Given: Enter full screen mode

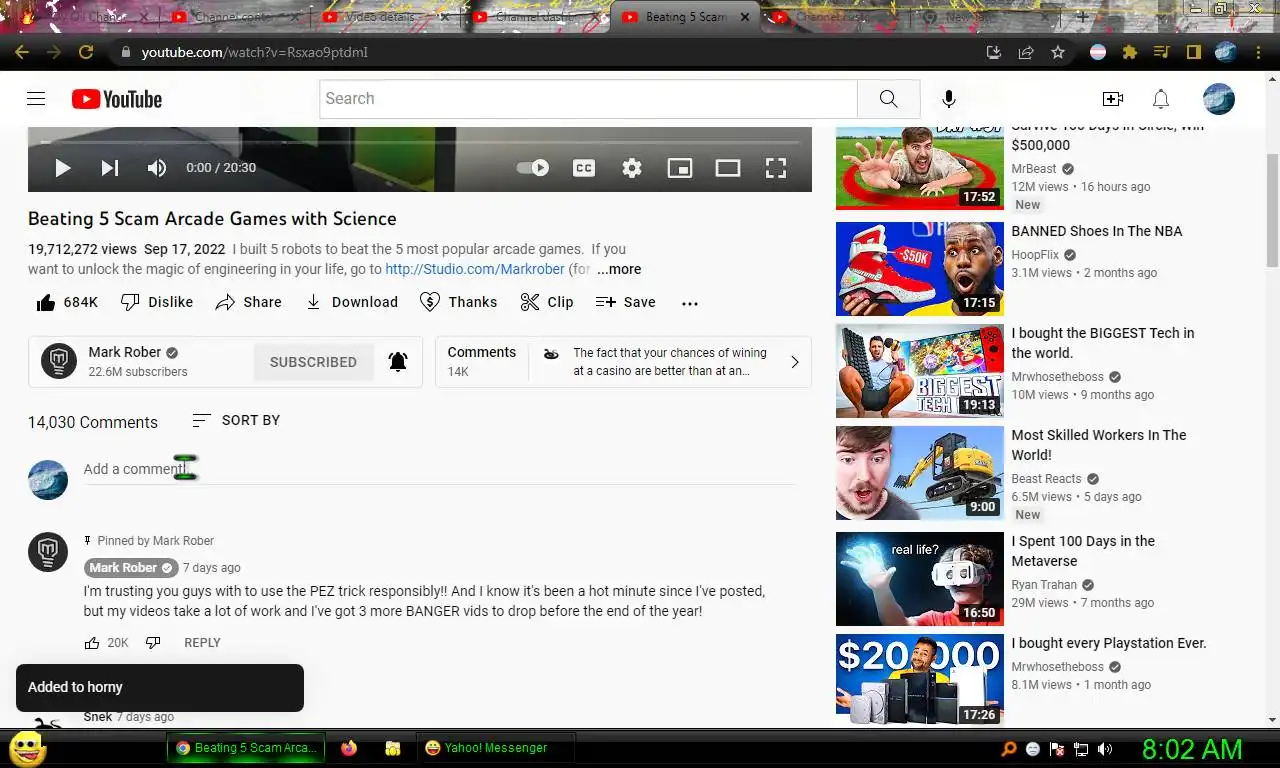Looking at the screenshot, I should tap(776, 168).
